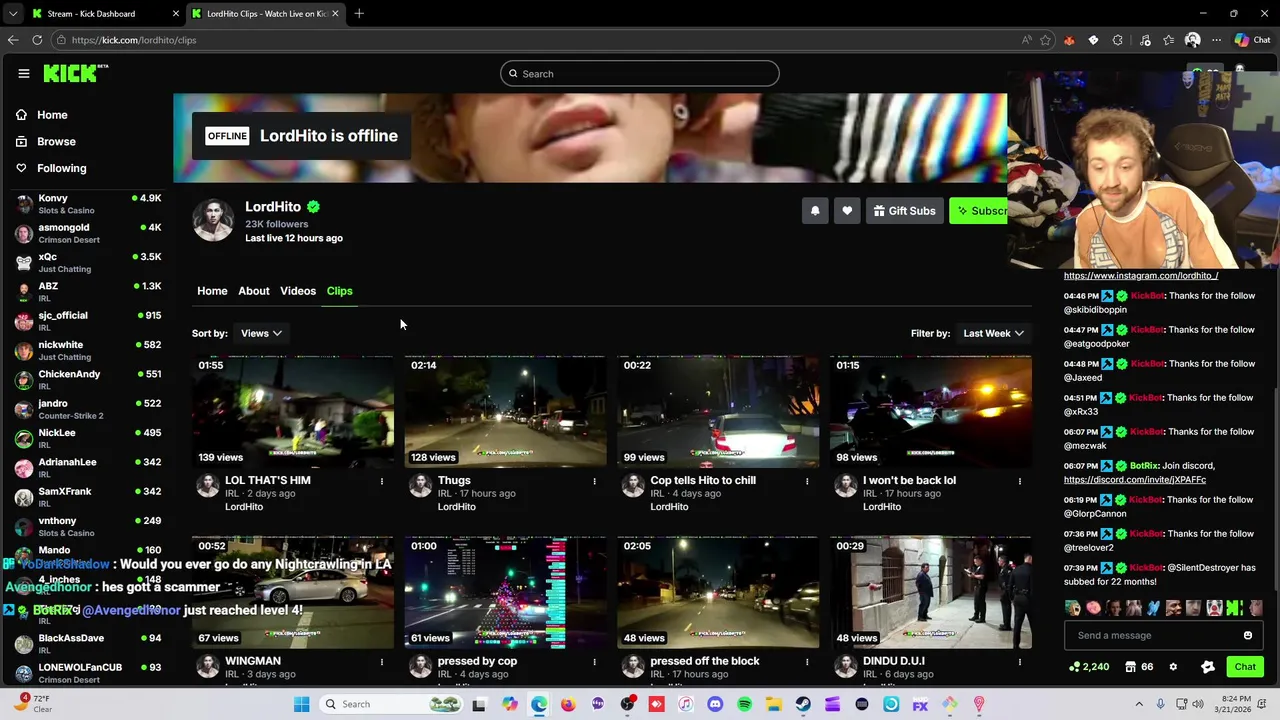Viewport: 1280px width, 720px height.
Task: Click the chat identity star badge icon
Action: [1208, 667]
